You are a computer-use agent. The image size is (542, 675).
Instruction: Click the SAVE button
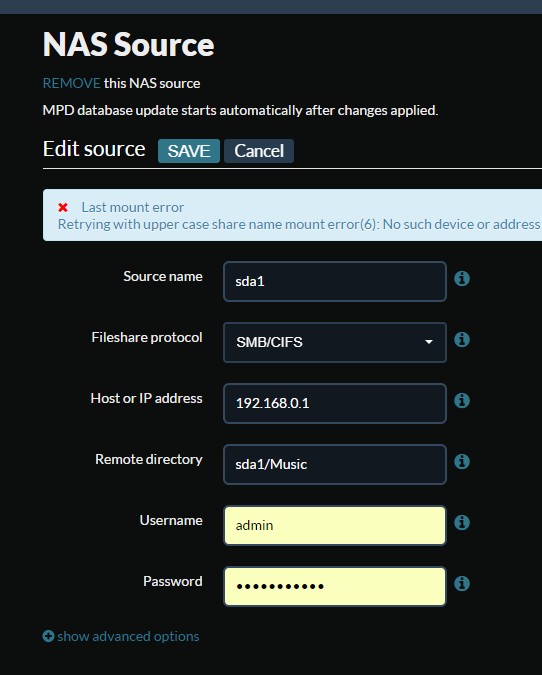[x=189, y=151]
